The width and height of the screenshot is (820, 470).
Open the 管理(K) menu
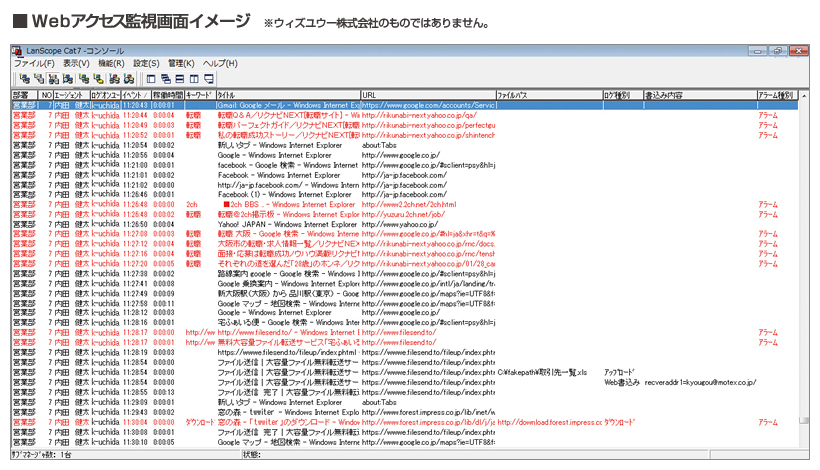click(x=181, y=63)
